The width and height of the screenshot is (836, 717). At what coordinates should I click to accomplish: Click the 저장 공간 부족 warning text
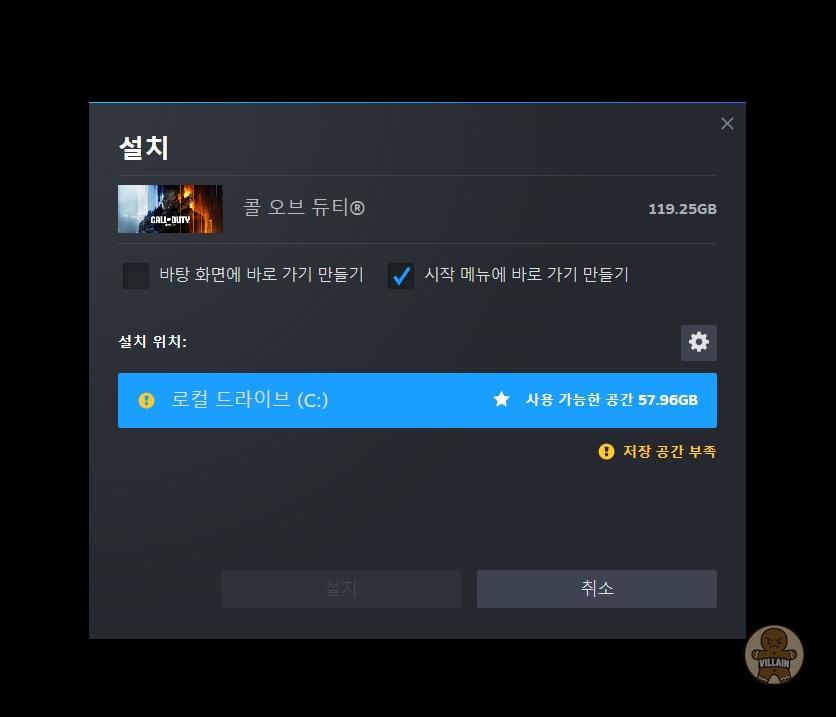tap(670, 452)
